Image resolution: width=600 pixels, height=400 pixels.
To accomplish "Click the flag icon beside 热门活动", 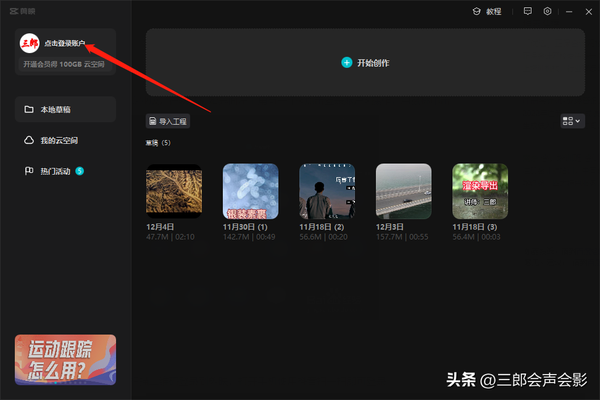I will 29,171.
